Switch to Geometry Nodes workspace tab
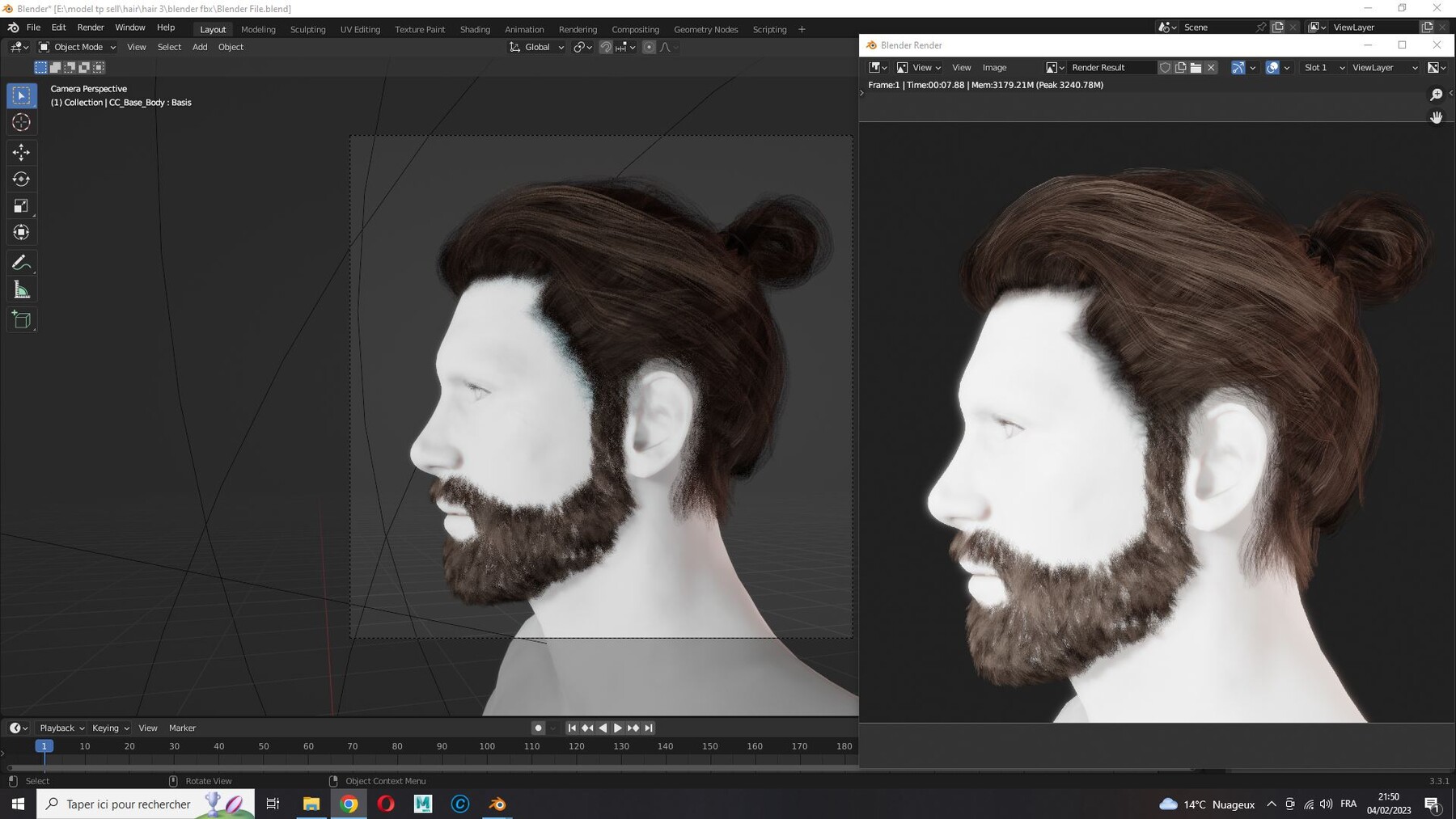 (706, 30)
